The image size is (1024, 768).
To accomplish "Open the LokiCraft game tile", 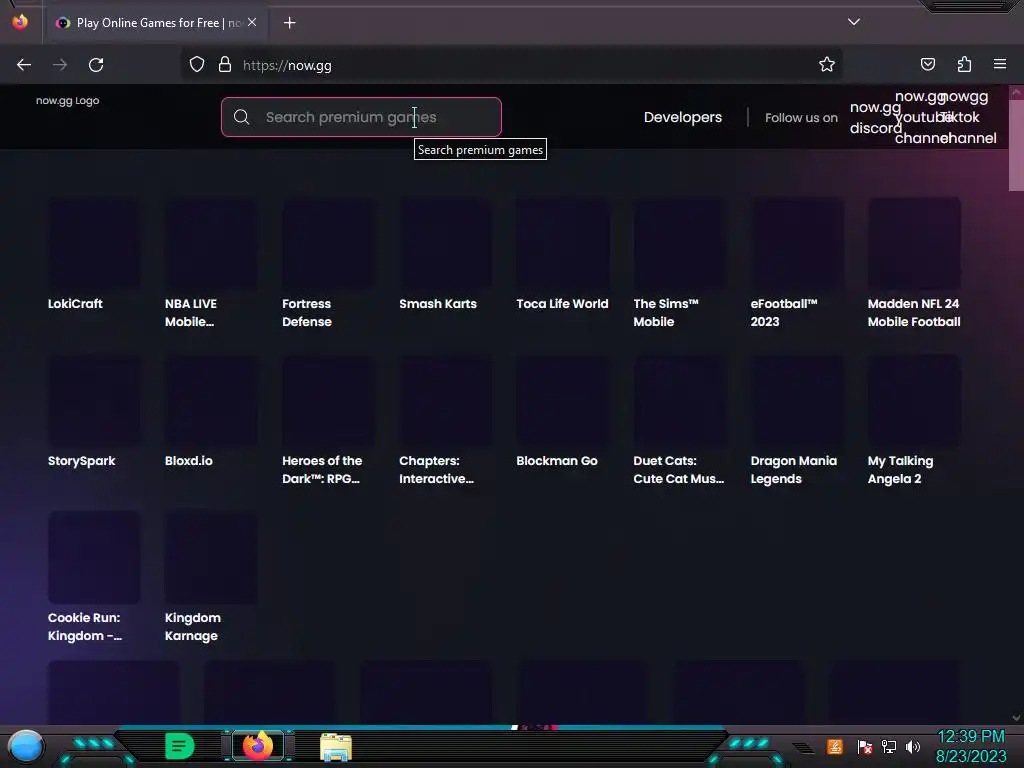I will tap(94, 255).
